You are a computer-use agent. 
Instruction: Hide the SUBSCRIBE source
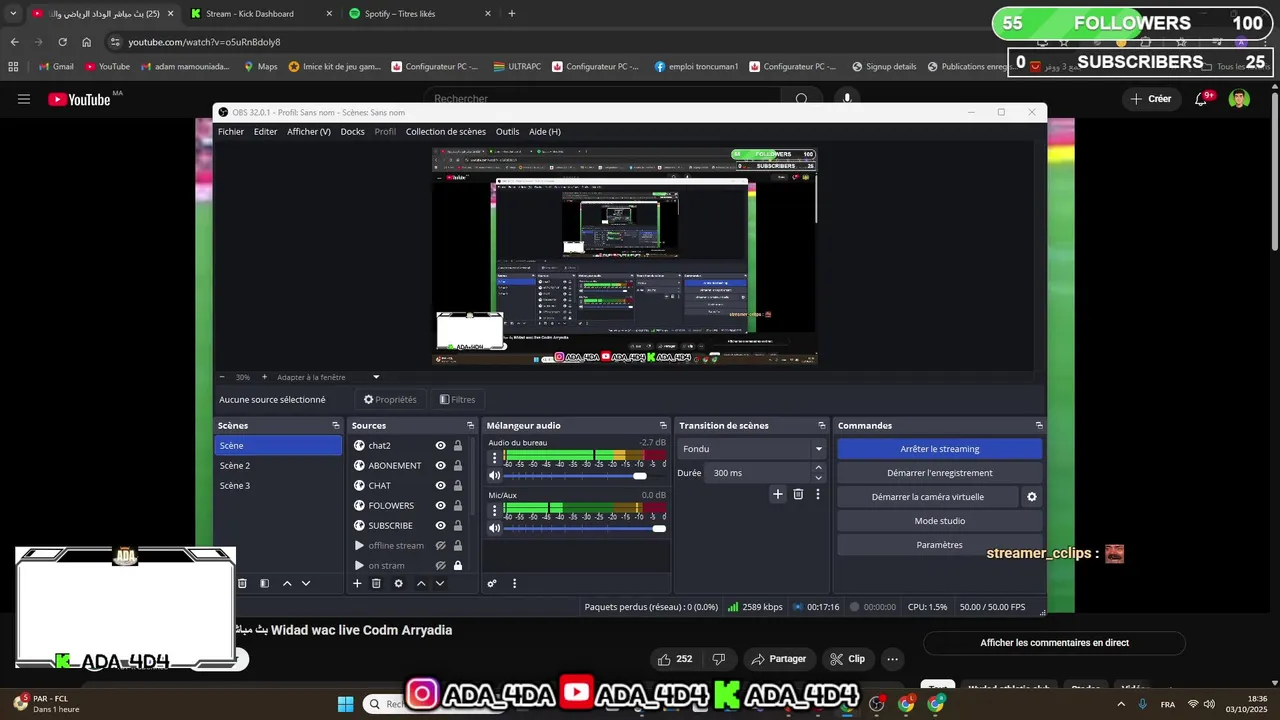(x=440, y=526)
